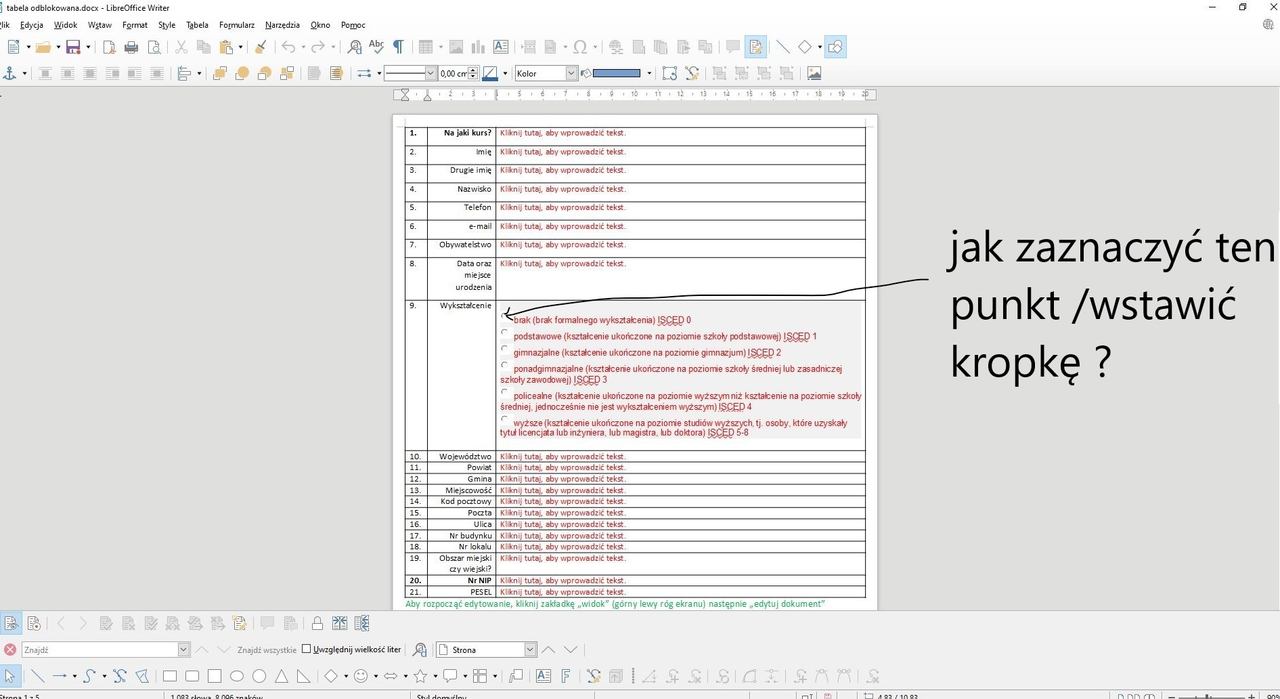Open the Edycja menu
The image size is (1280, 699).
coord(31,25)
